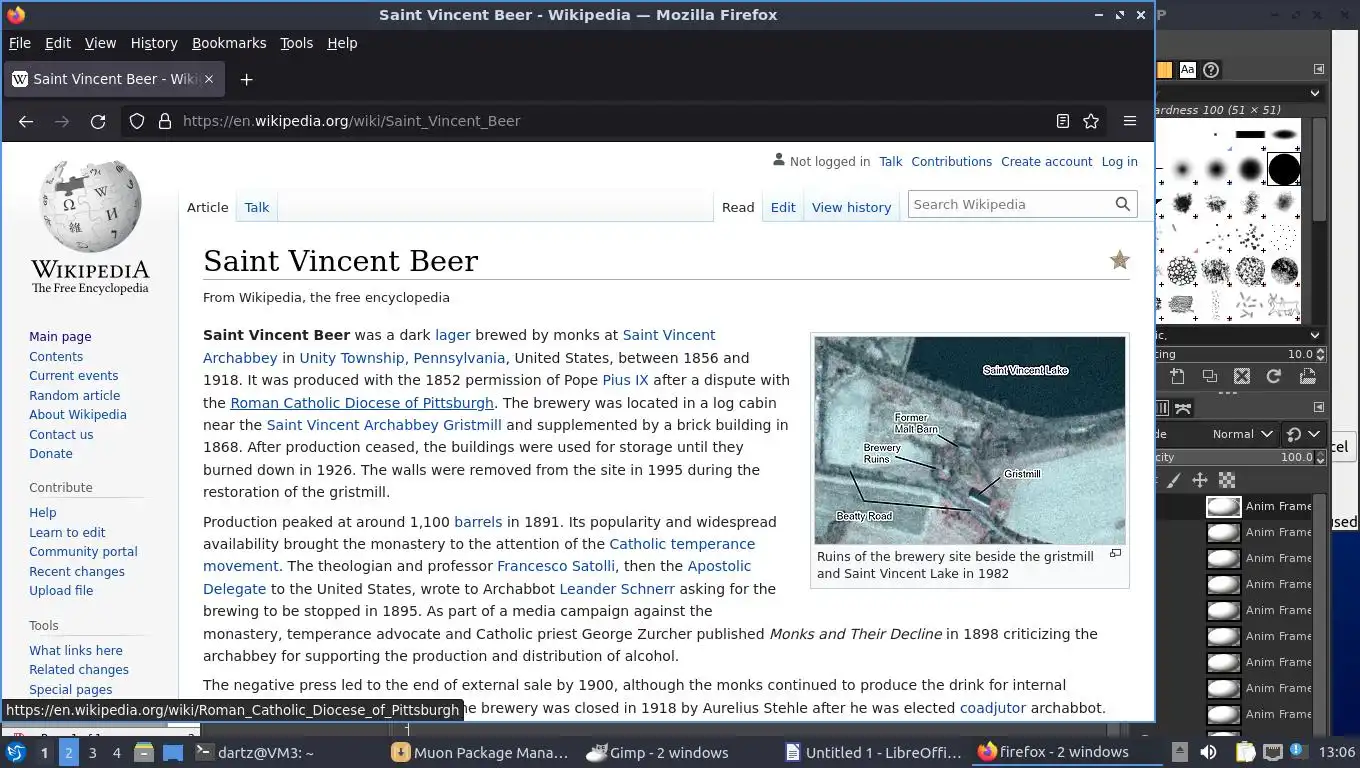The width and height of the screenshot is (1360, 768).
Task: Open the Tools menu in Firefox
Action: click(296, 43)
